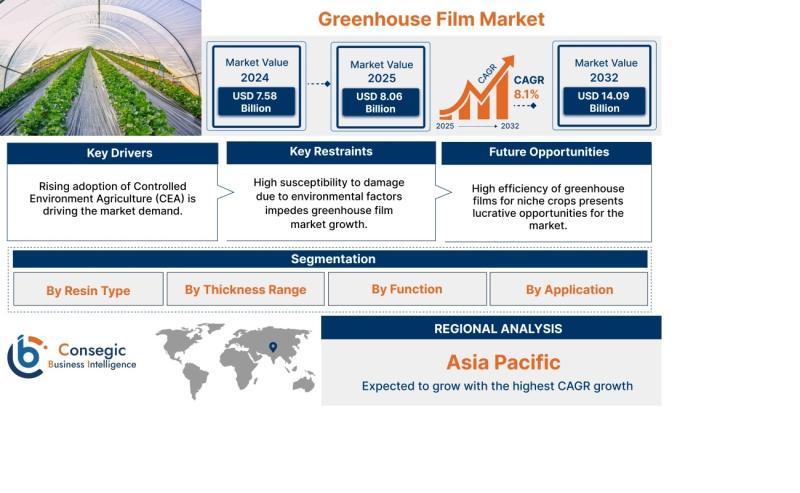
Task: Click the high susceptibility to damage text
Action: (x=329, y=203)
